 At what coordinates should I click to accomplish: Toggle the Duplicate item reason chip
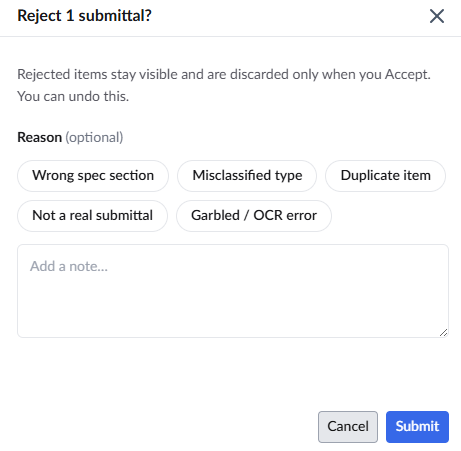[385, 176]
